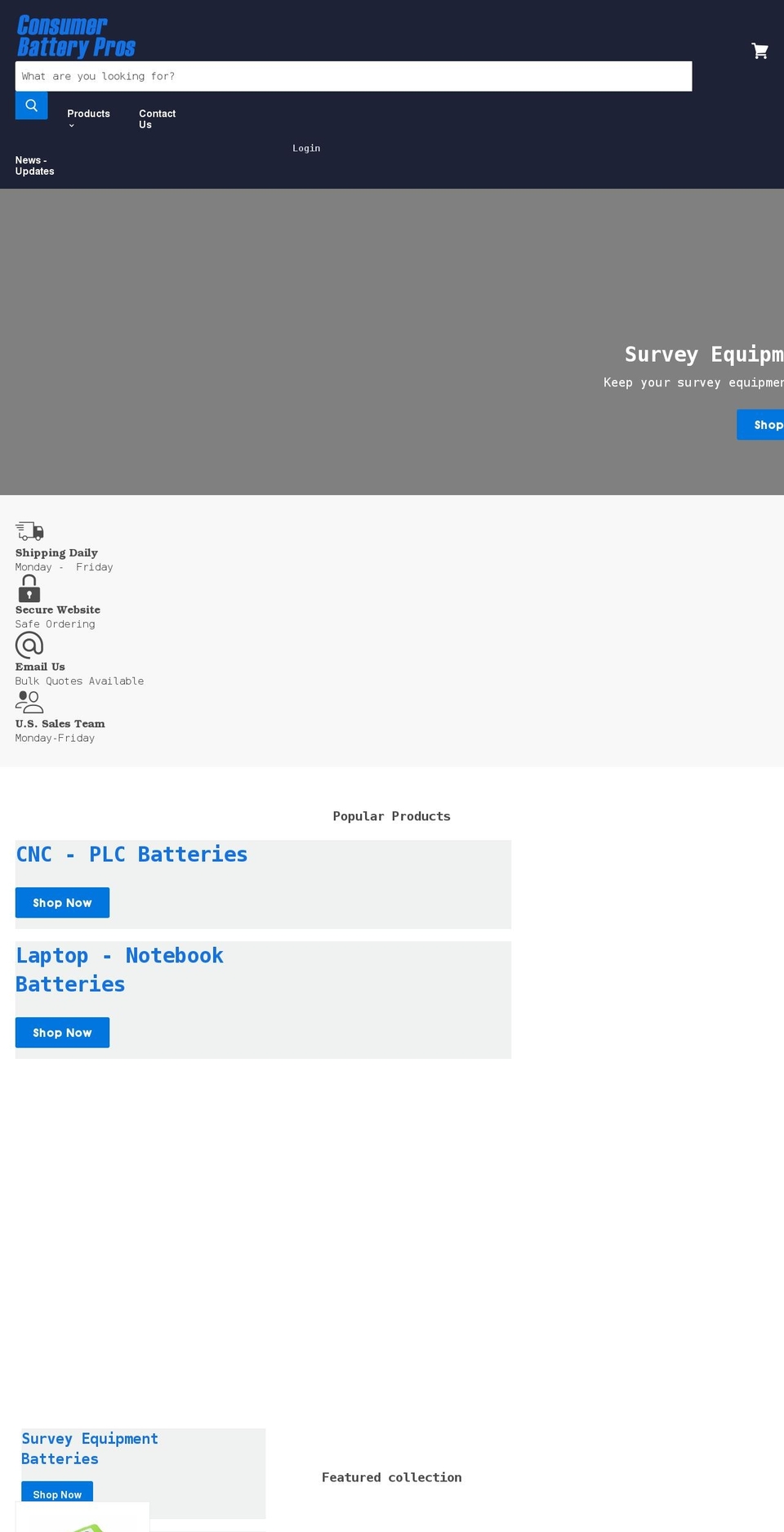Click the Secure Website padlock icon
The height and width of the screenshot is (1532, 784).
coord(29,588)
